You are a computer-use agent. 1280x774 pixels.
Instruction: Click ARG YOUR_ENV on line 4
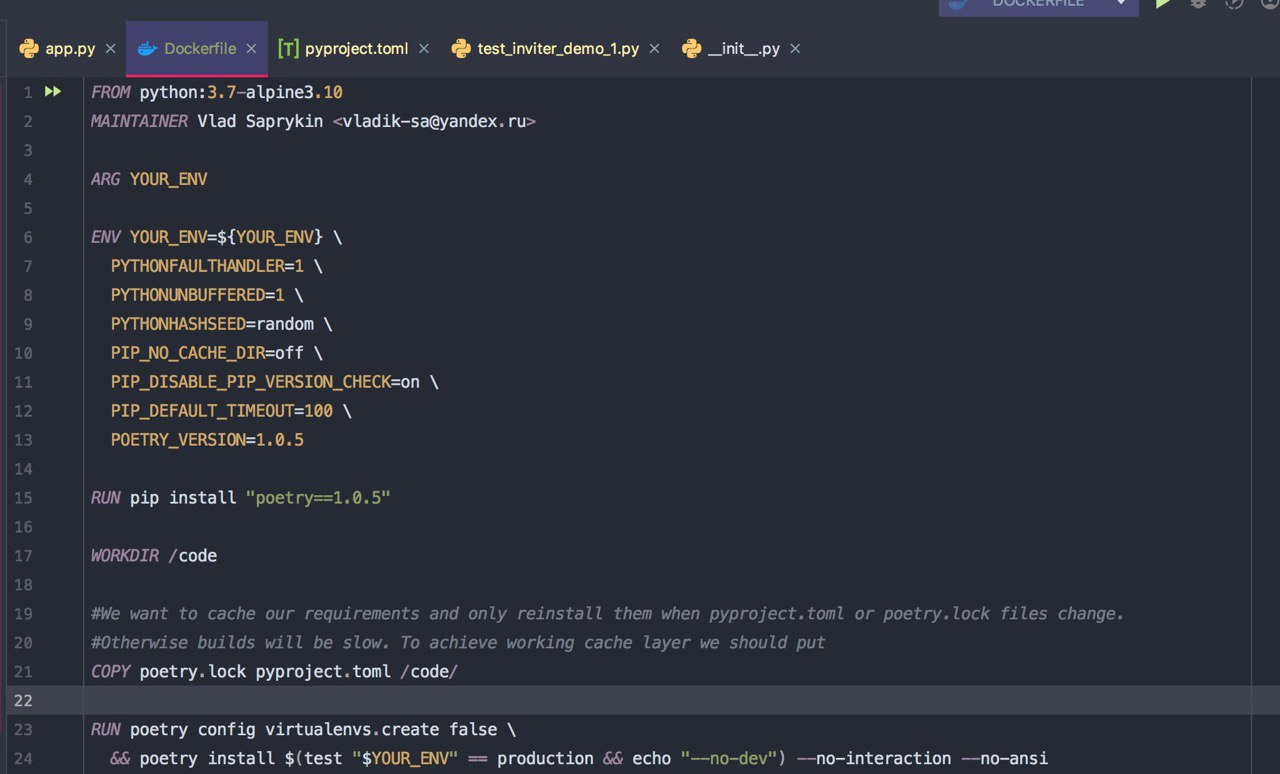coord(149,179)
